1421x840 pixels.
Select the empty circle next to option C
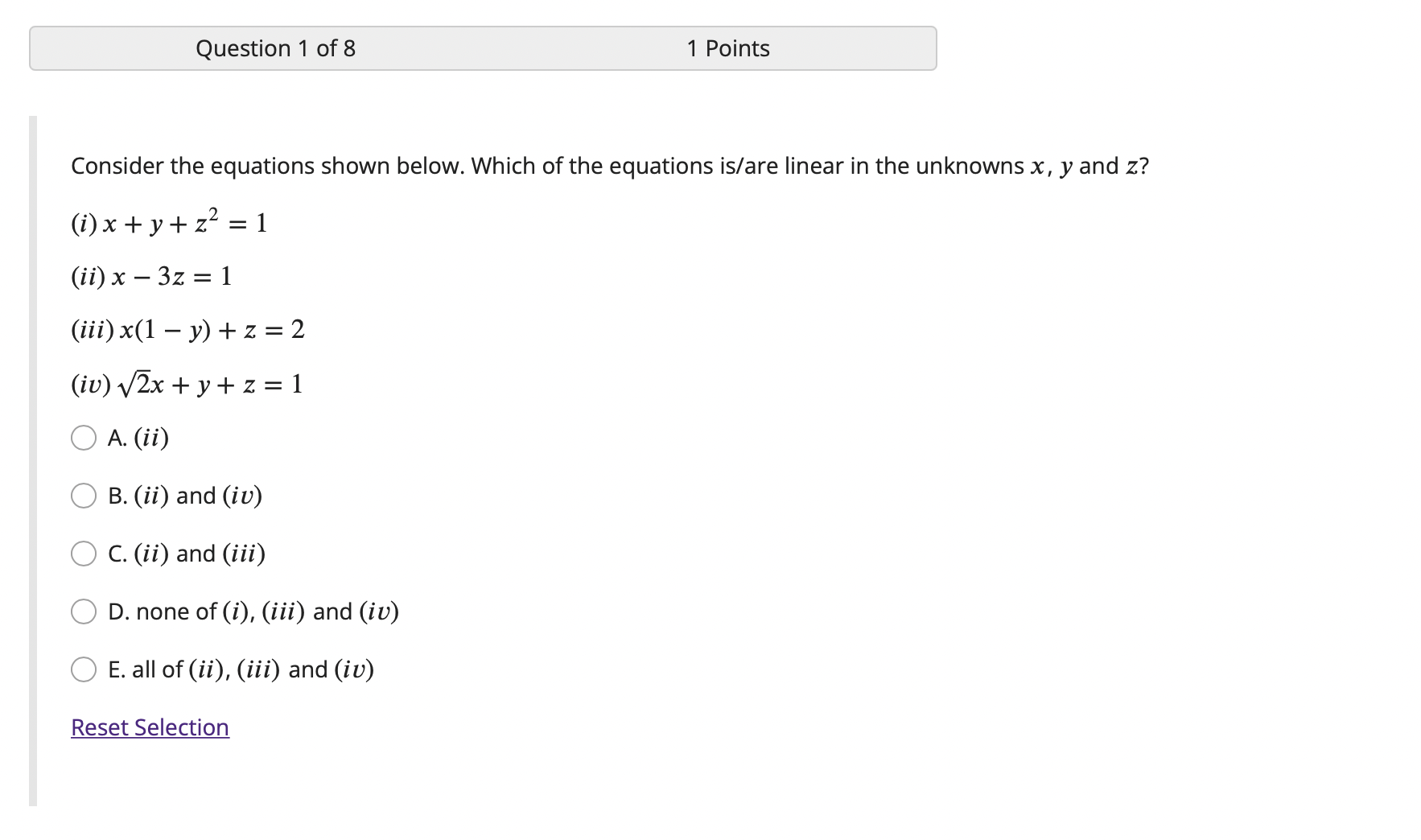click(84, 554)
